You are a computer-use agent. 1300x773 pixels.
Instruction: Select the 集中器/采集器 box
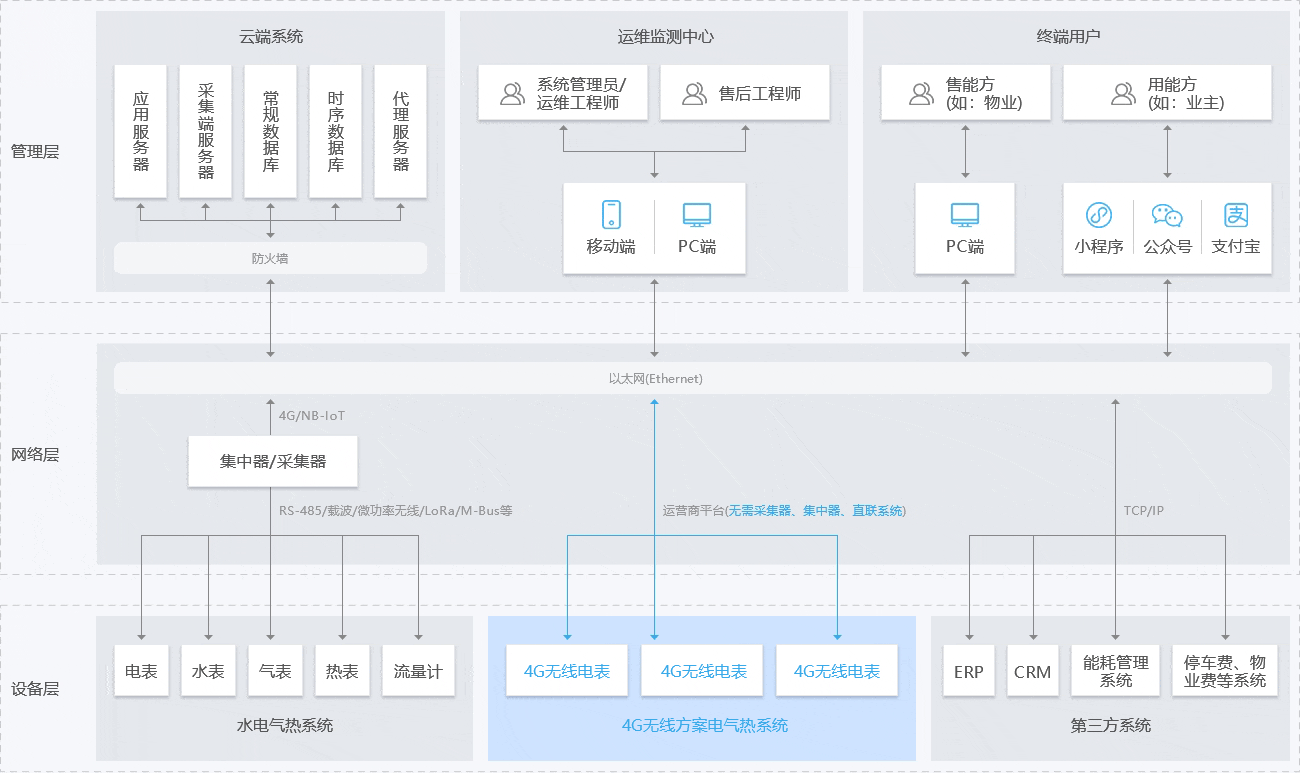click(x=273, y=462)
